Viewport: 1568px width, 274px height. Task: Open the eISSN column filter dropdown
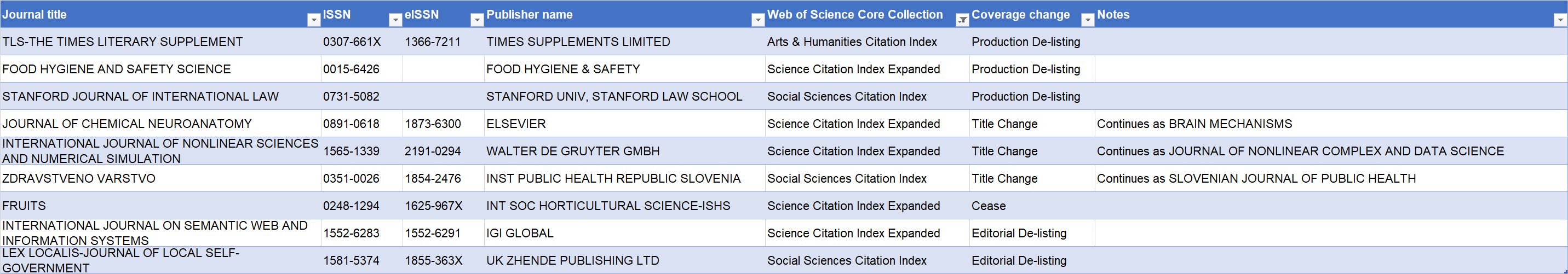click(477, 20)
